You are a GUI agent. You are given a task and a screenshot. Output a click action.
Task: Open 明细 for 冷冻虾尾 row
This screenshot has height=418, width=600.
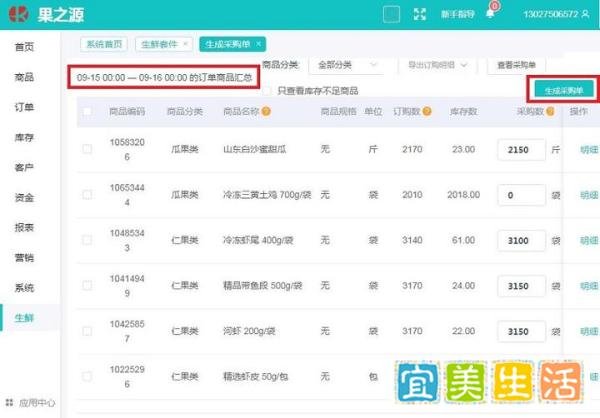(589, 241)
